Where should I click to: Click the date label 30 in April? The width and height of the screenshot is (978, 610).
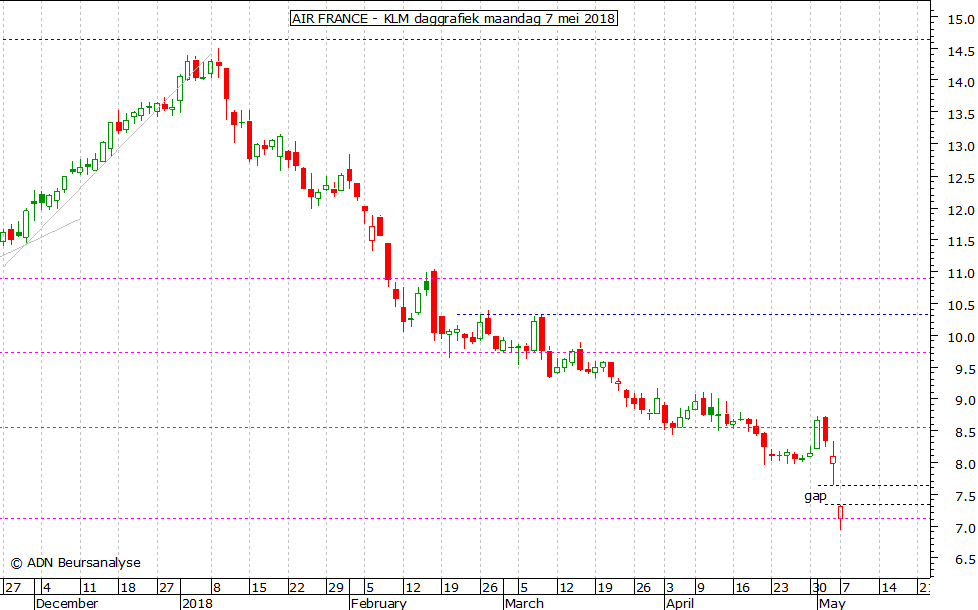tap(820, 588)
